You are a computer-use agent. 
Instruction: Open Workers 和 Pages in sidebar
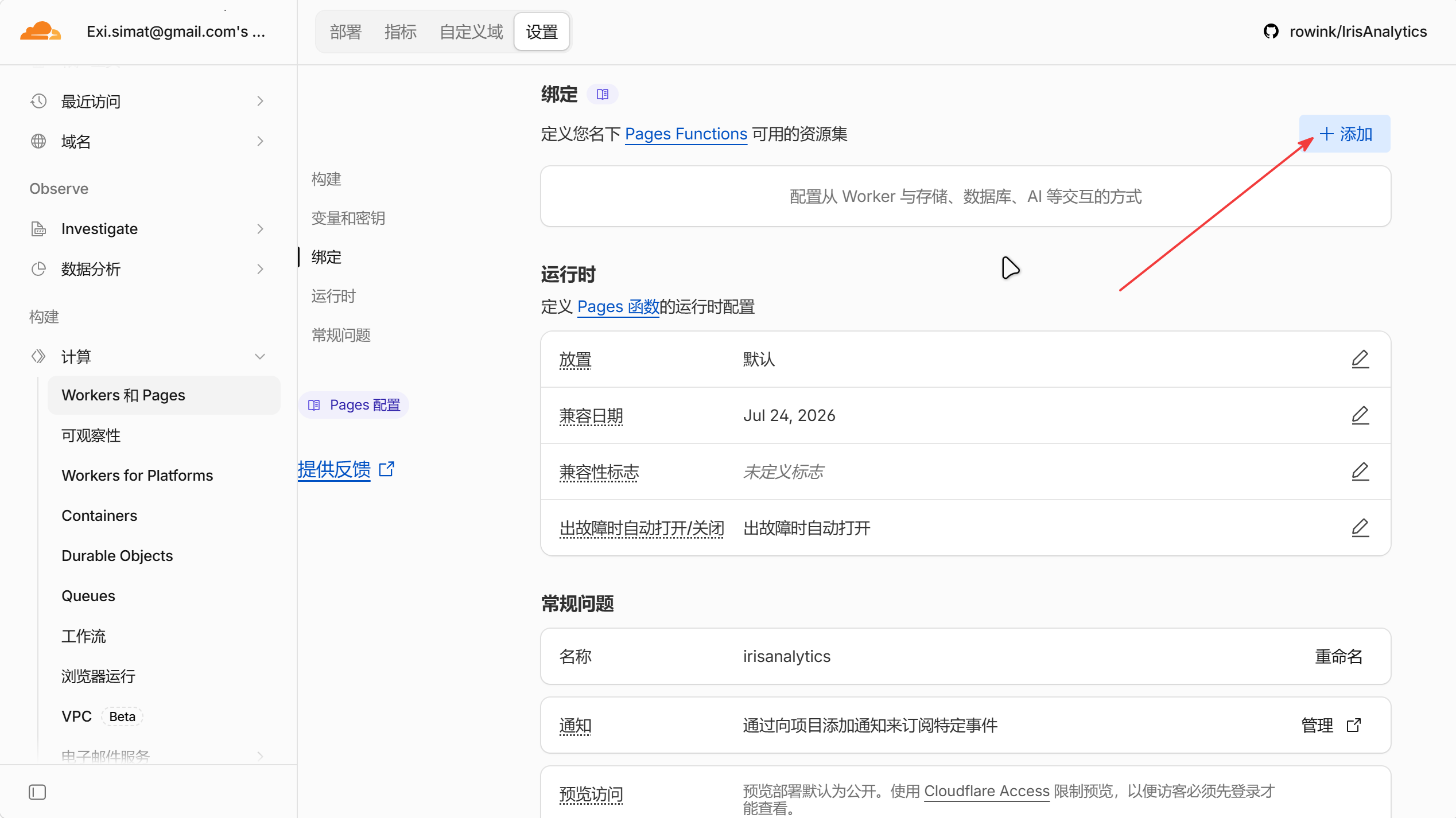pyautogui.click(x=164, y=395)
